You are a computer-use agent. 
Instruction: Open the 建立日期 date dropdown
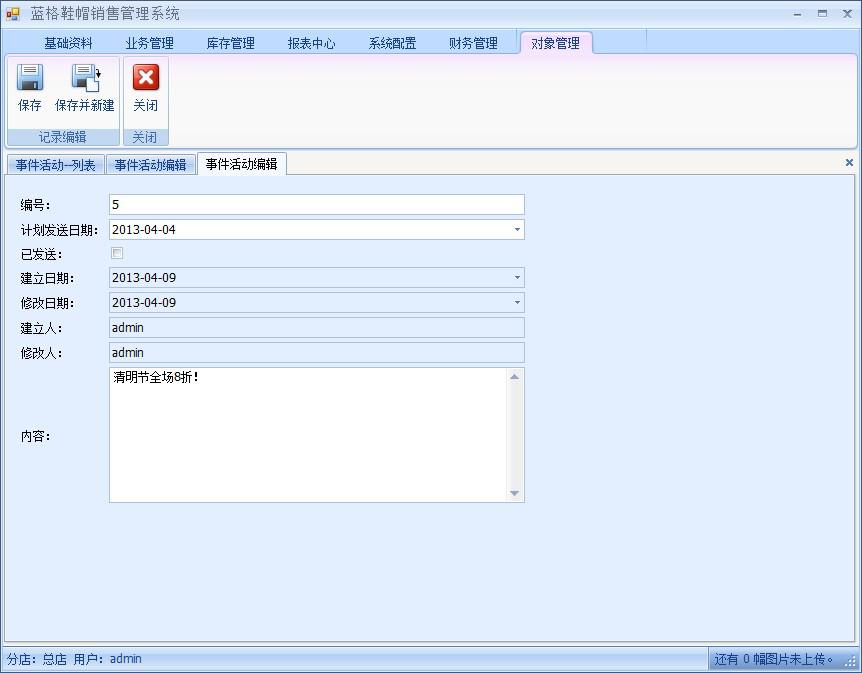[x=517, y=278]
